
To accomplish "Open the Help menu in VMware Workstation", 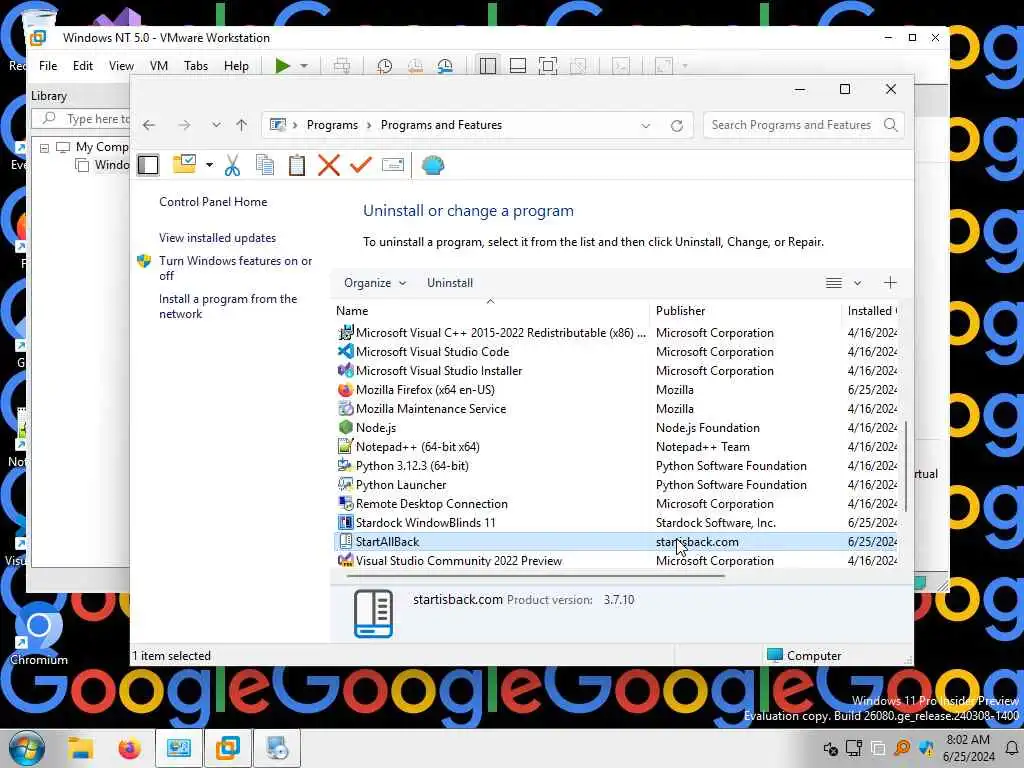I will pos(236,66).
